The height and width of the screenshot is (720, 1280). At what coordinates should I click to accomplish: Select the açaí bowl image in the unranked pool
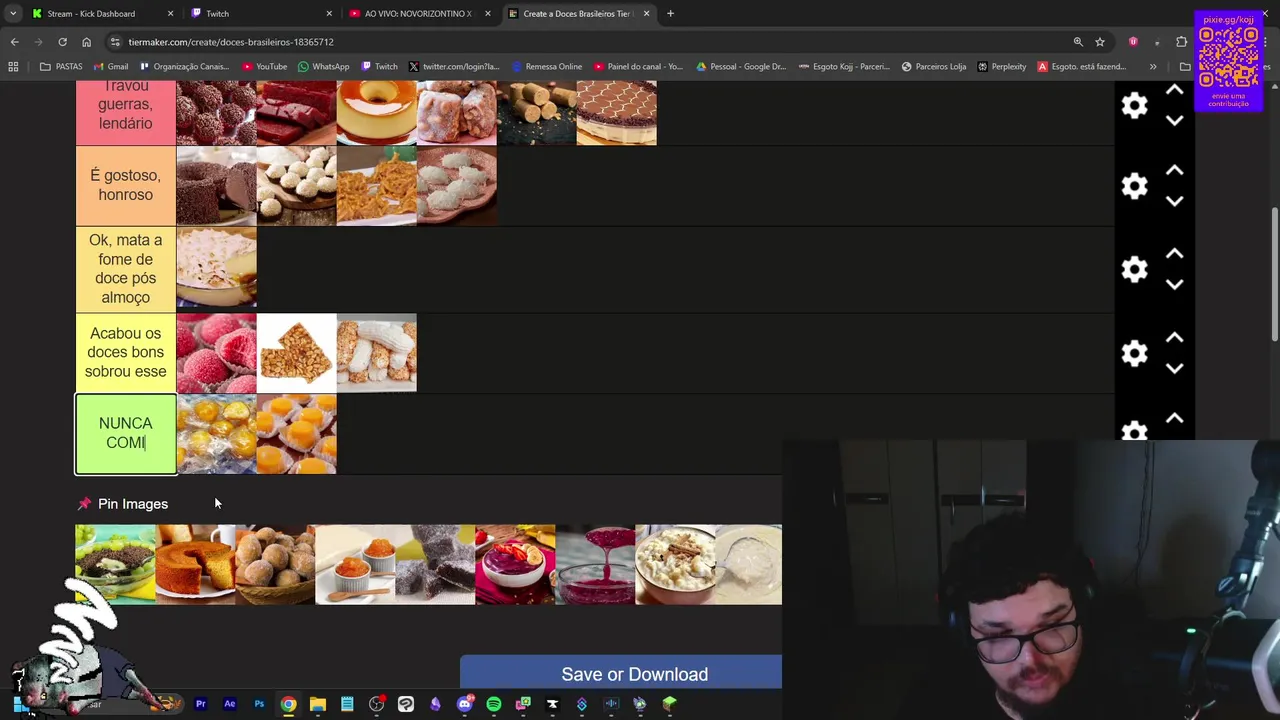(x=515, y=565)
